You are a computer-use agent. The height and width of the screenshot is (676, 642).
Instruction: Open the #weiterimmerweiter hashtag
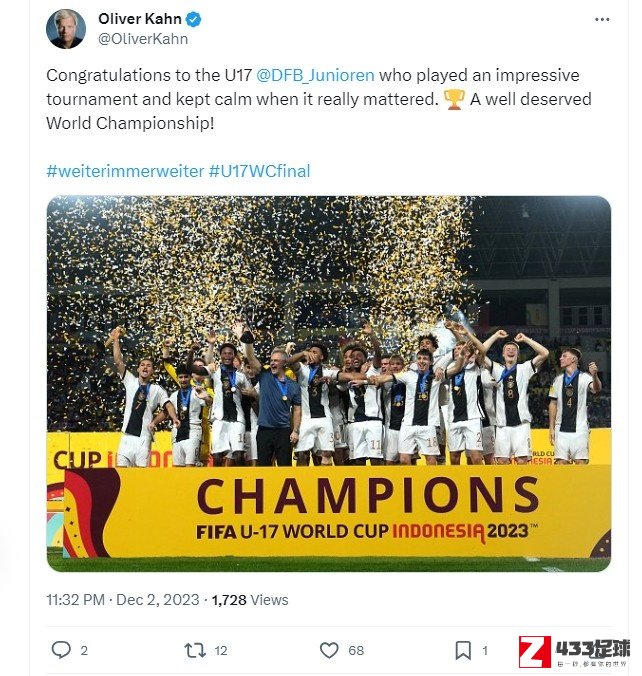pyautogui.click(x=125, y=171)
